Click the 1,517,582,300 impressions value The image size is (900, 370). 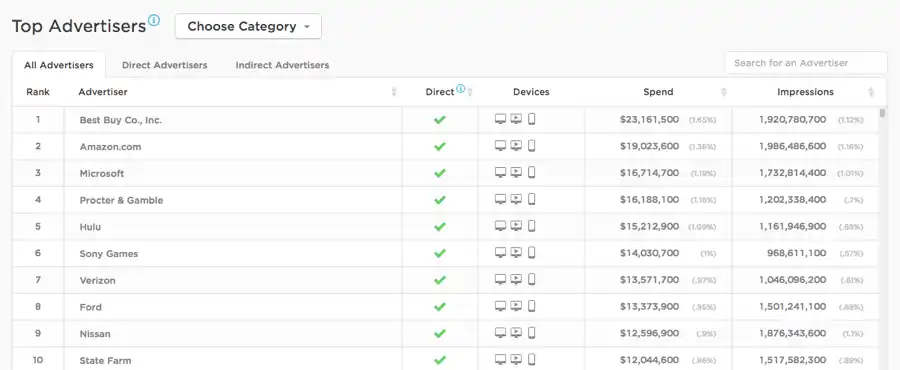point(793,360)
